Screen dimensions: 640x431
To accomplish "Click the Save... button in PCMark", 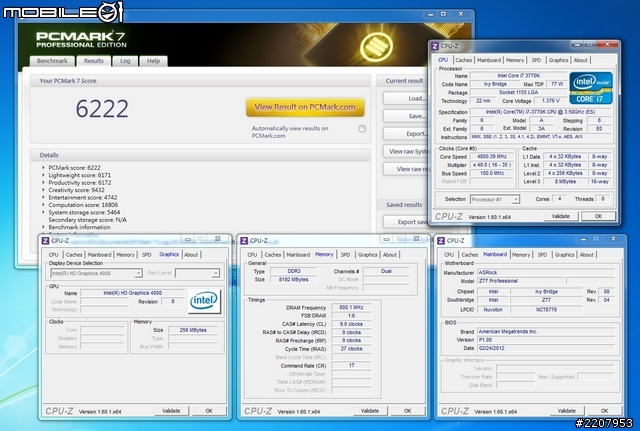I will point(404,116).
